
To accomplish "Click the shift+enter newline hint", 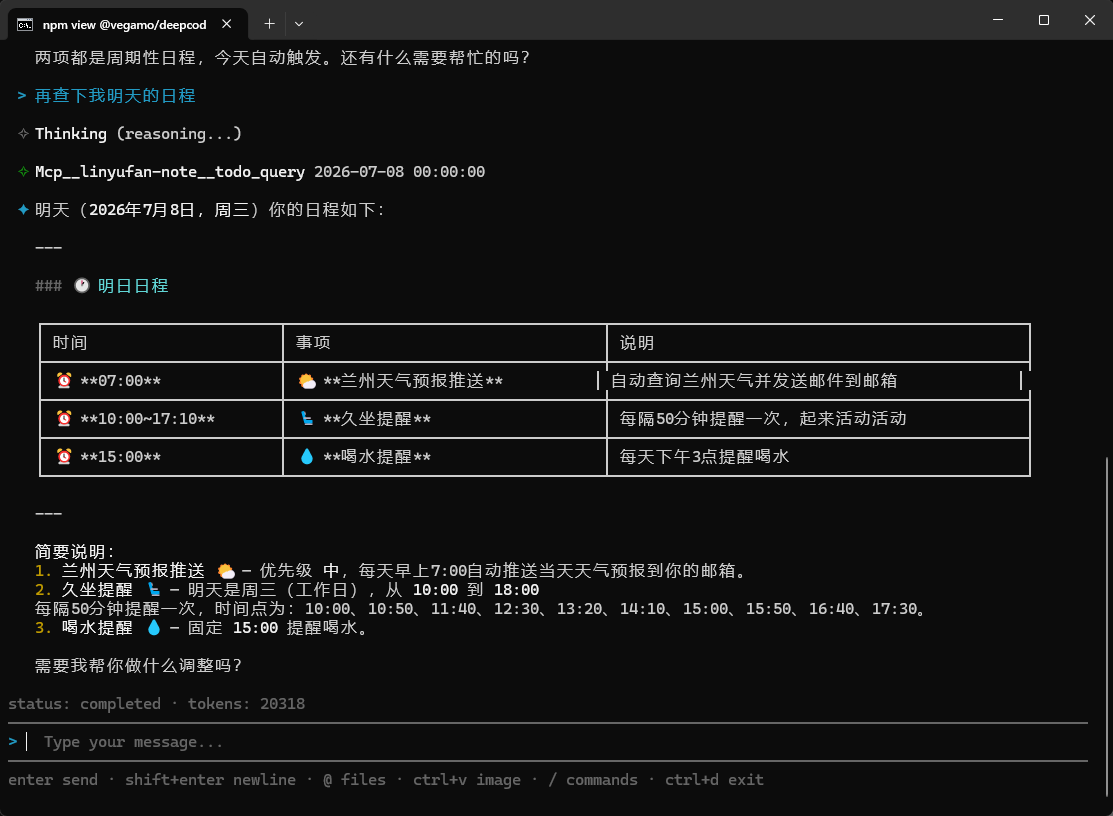I will tap(210, 780).
